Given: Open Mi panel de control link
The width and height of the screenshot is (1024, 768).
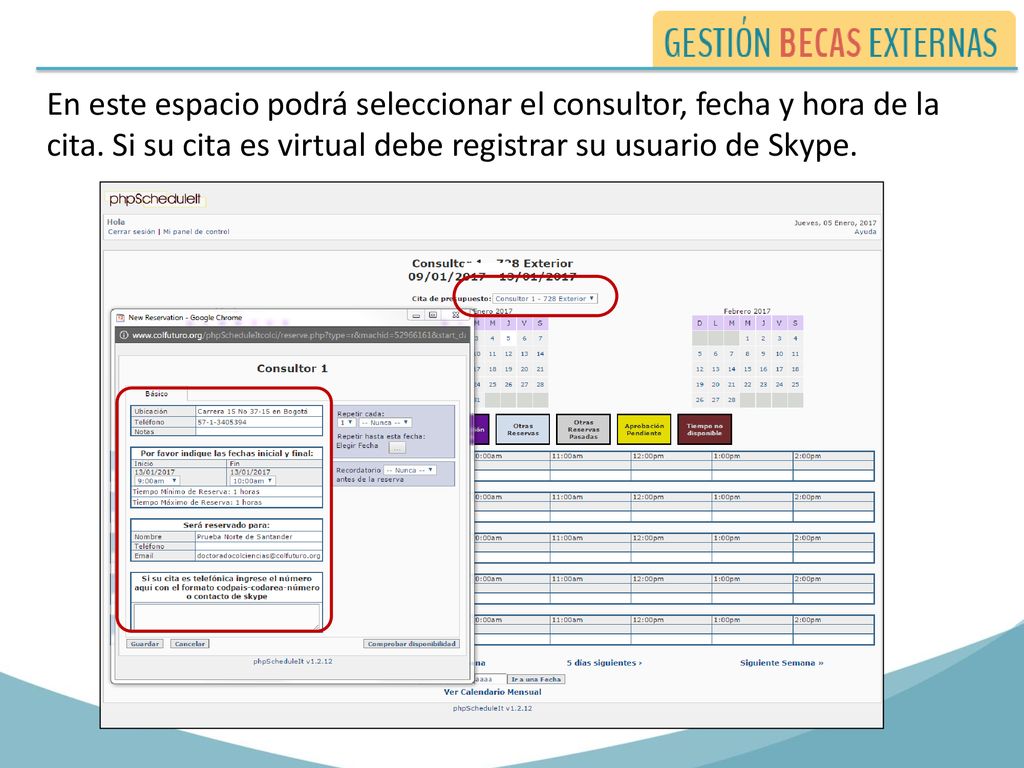Looking at the screenshot, I should pos(196,232).
